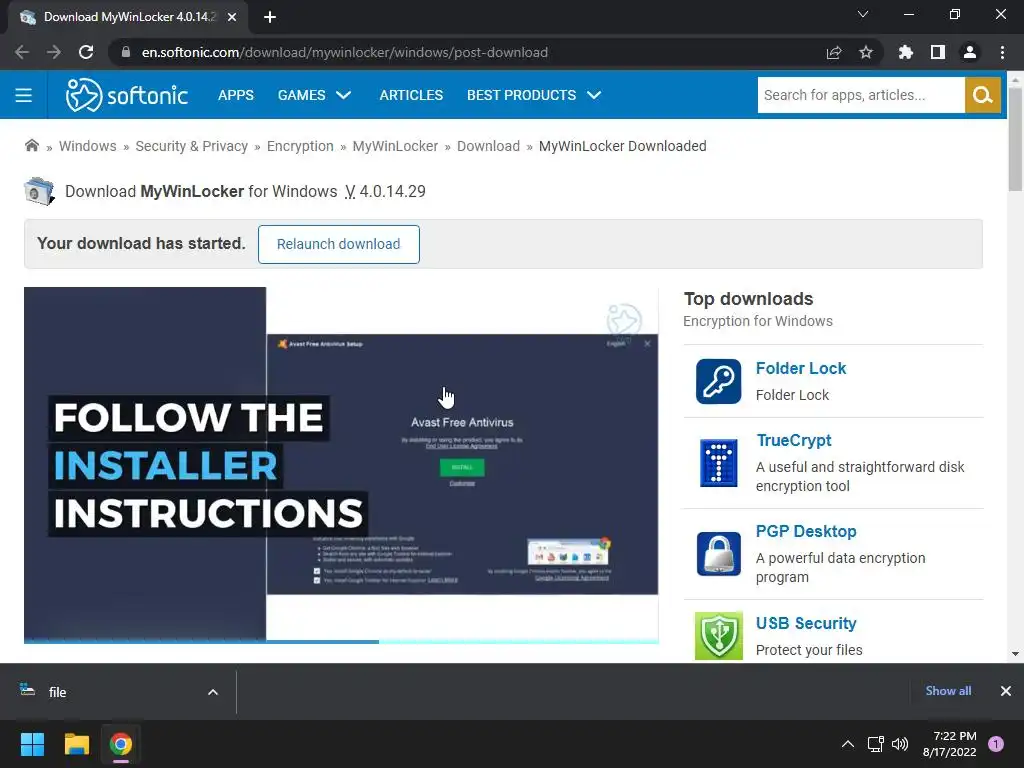The width and height of the screenshot is (1024, 768).
Task: Focus the Search for apps field
Action: click(861, 95)
